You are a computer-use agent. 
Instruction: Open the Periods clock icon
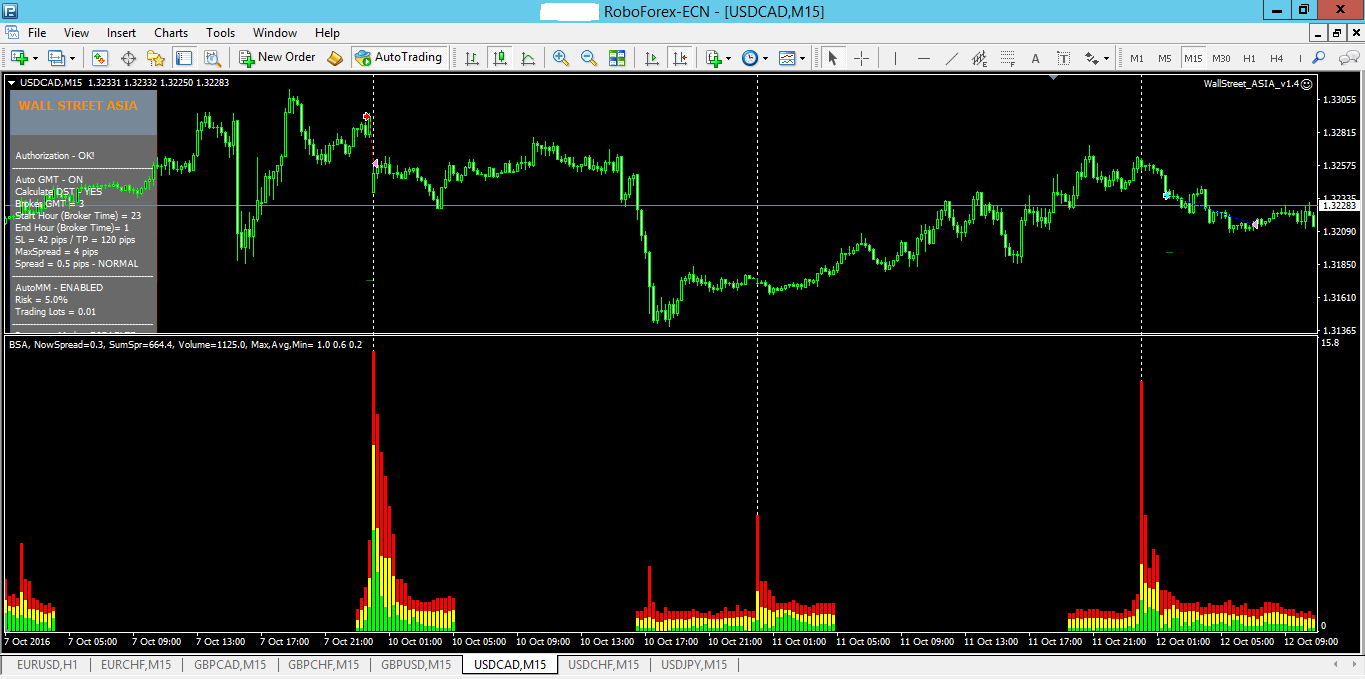click(750, 58)
